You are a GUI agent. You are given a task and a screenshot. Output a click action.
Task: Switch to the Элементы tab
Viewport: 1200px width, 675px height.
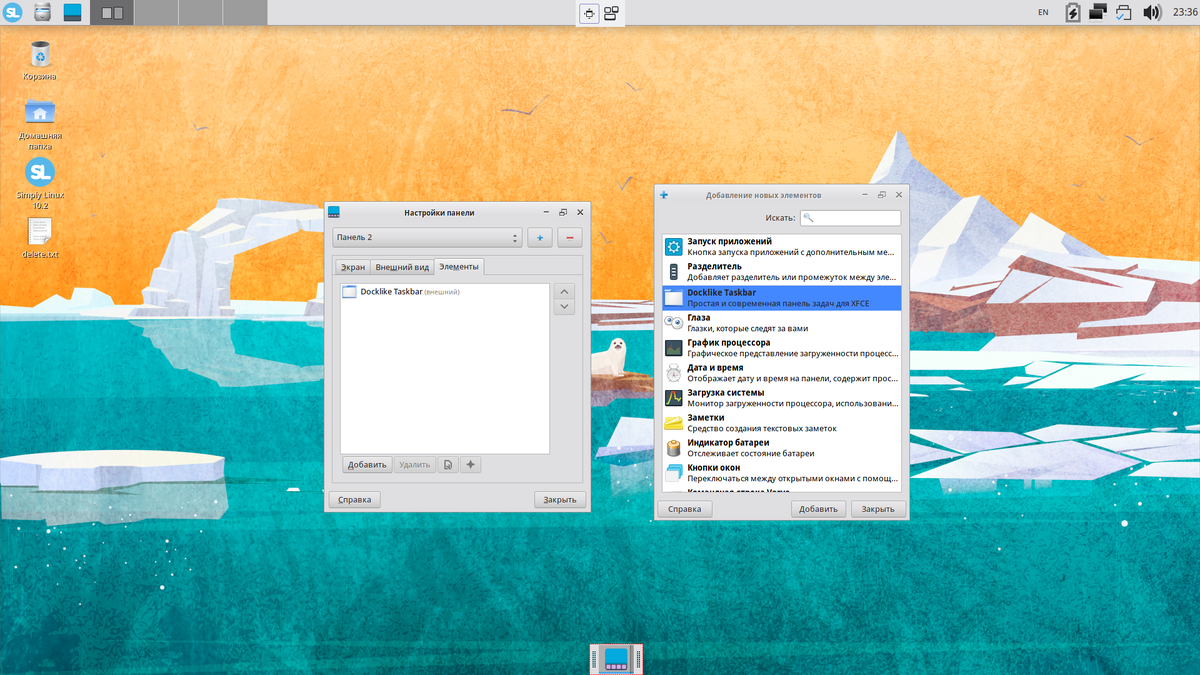[459, 266]
